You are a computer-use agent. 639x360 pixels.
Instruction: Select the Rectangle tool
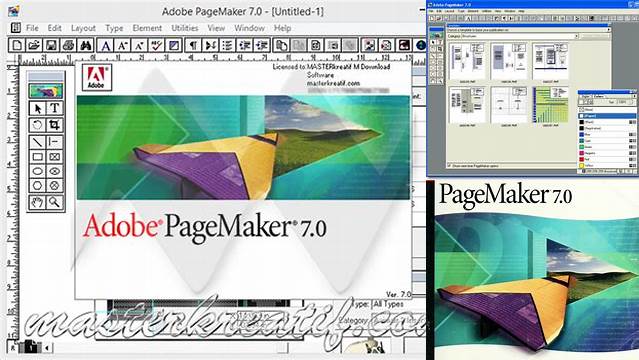[x=37, y=157]
